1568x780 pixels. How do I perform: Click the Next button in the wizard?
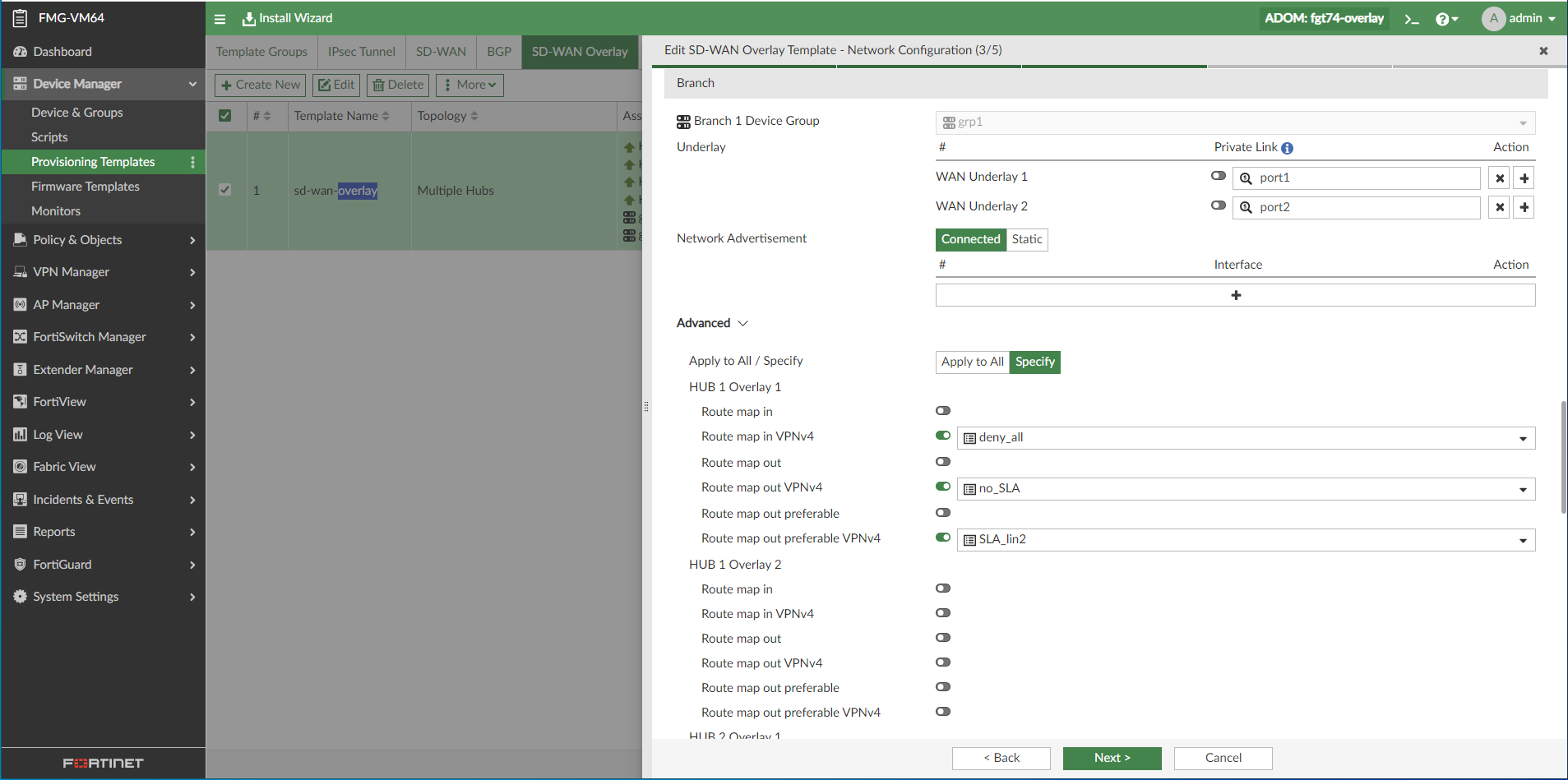(1112, 758)
